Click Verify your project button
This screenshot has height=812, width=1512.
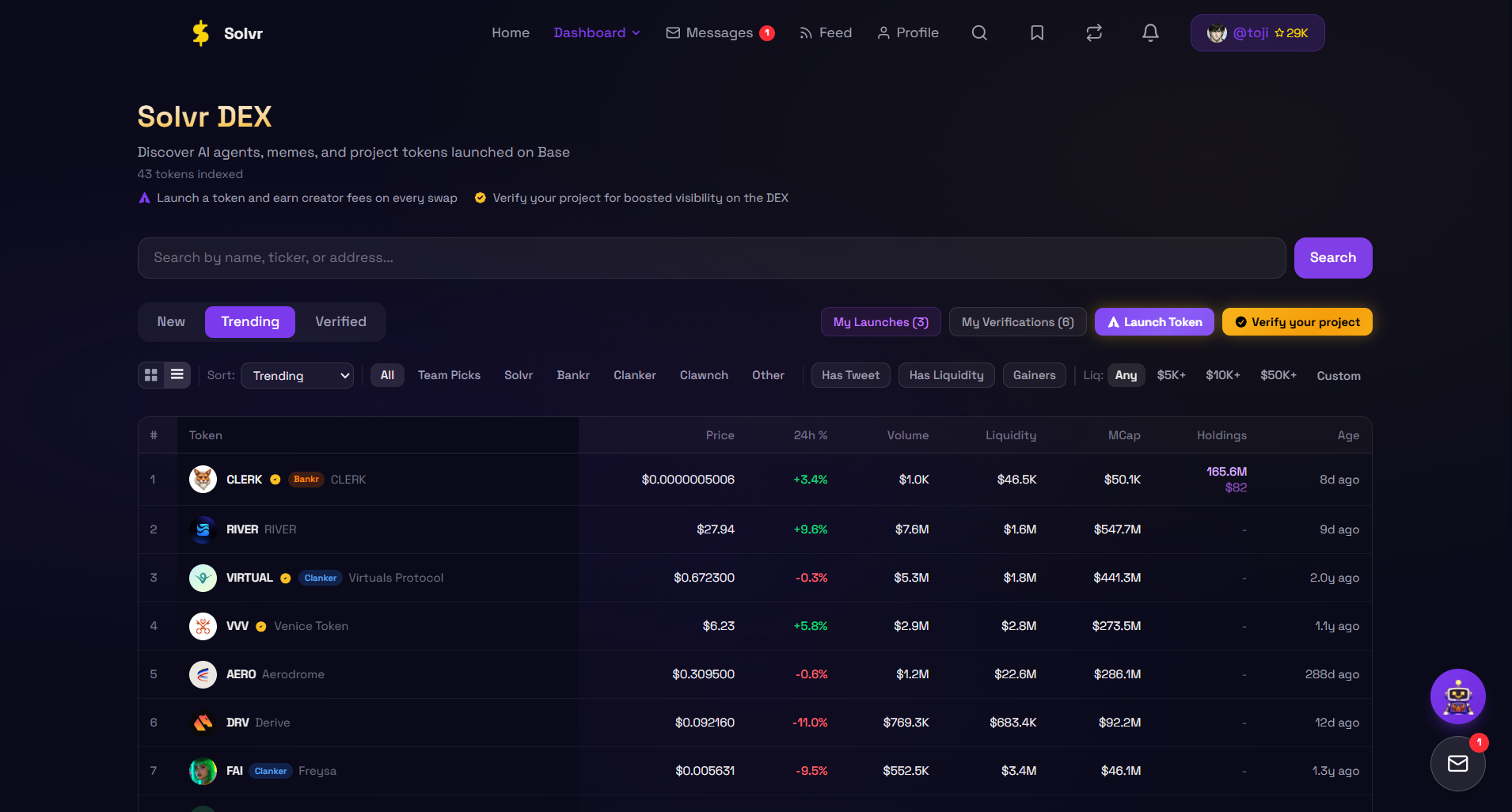coord(1297,322)
